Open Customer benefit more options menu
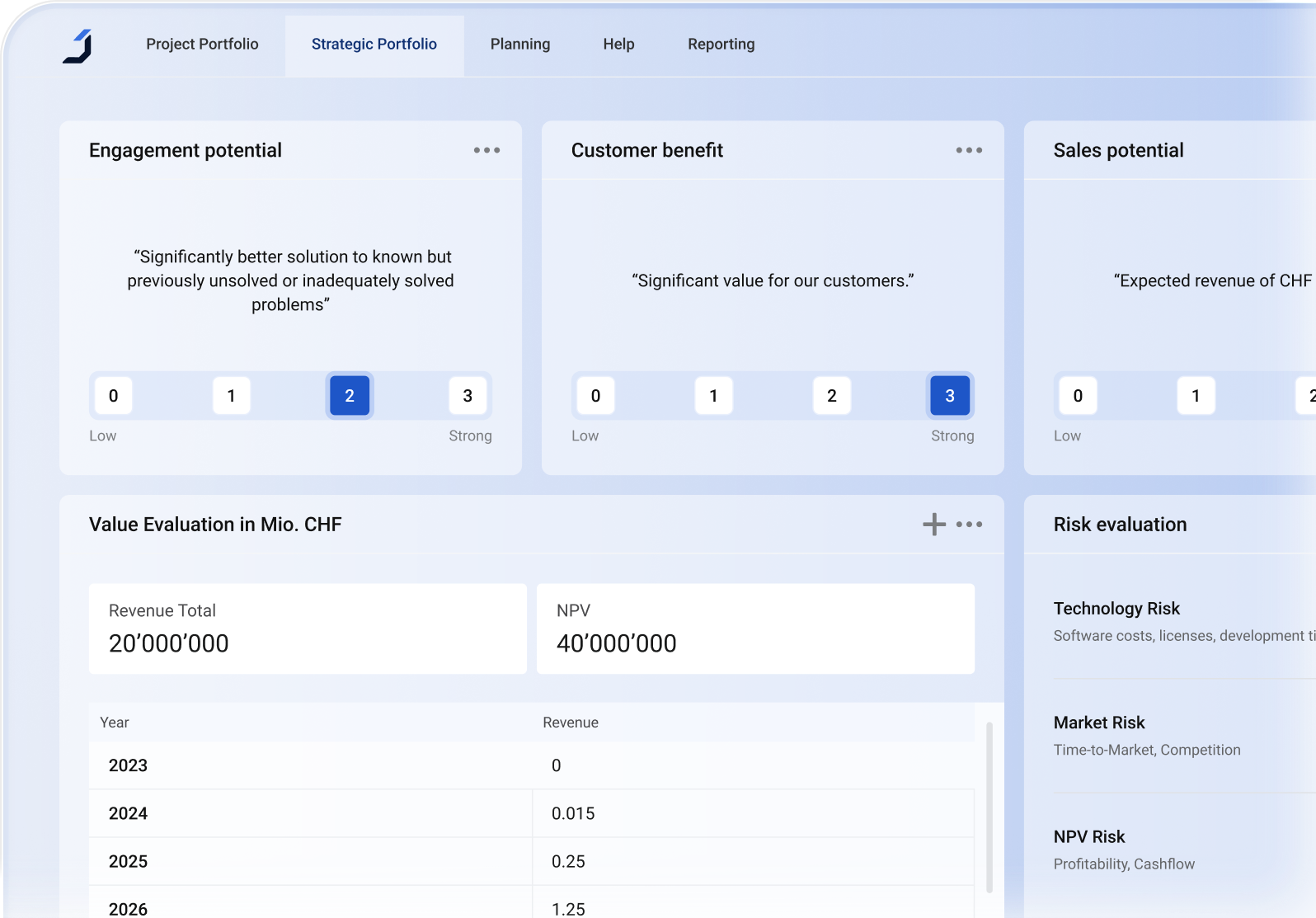1316x918 pixels. (969, 150)
